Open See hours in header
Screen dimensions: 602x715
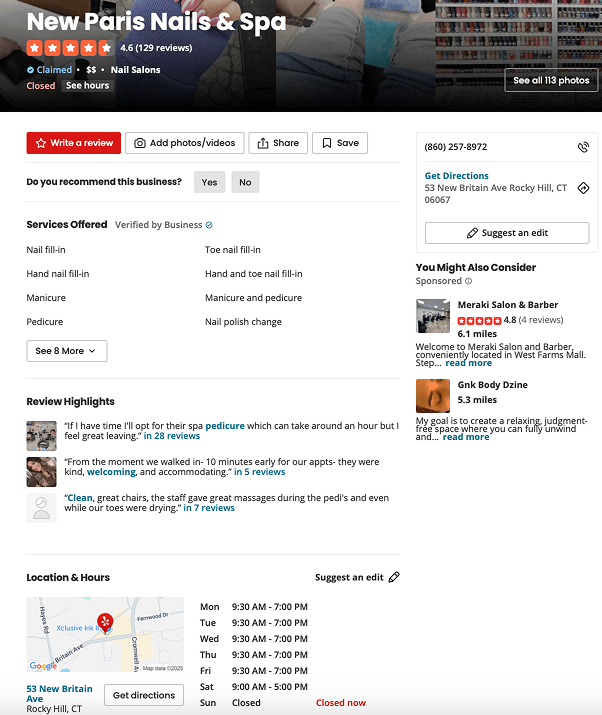tap(87, 86)
